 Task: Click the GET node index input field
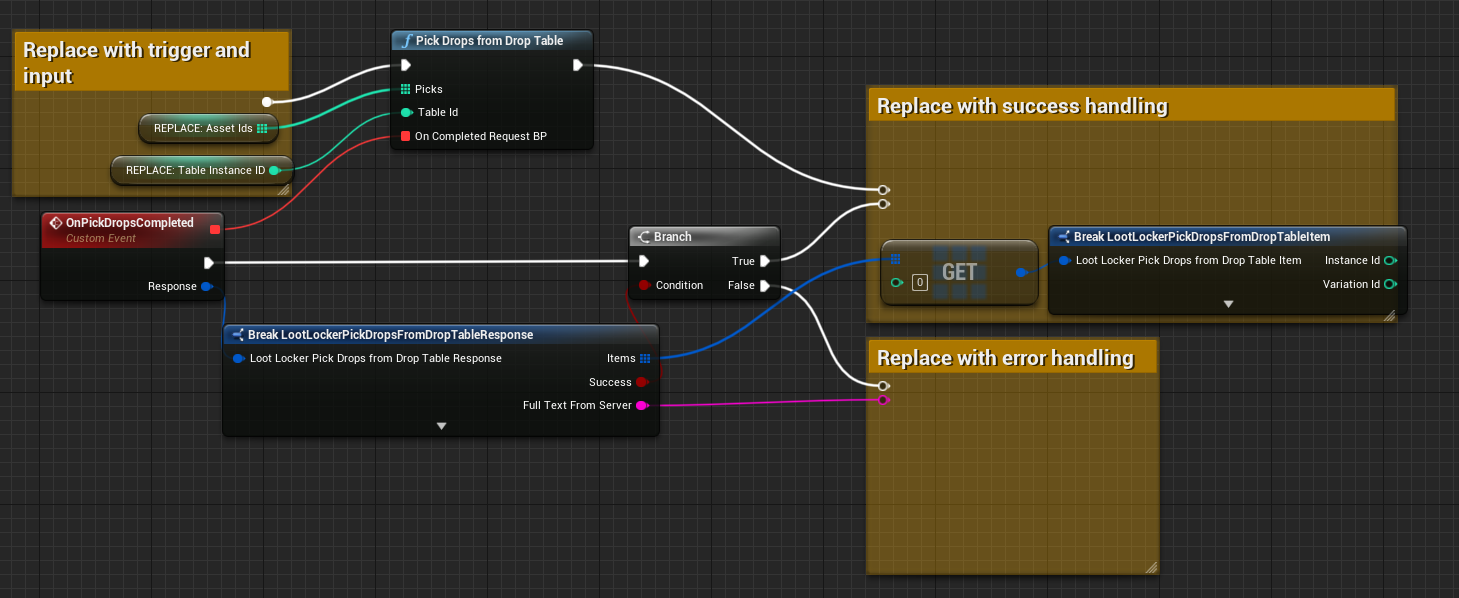point(920,283)
